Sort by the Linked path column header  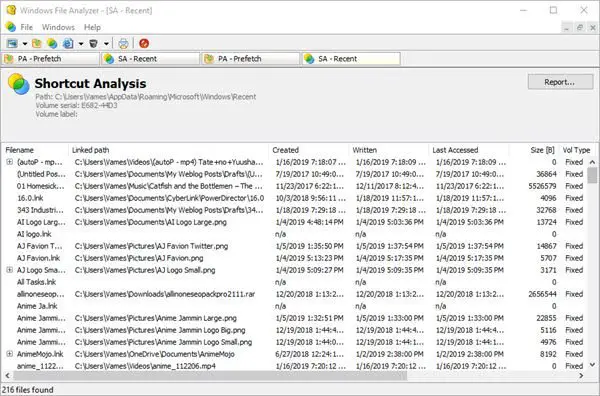coord(169,150)
